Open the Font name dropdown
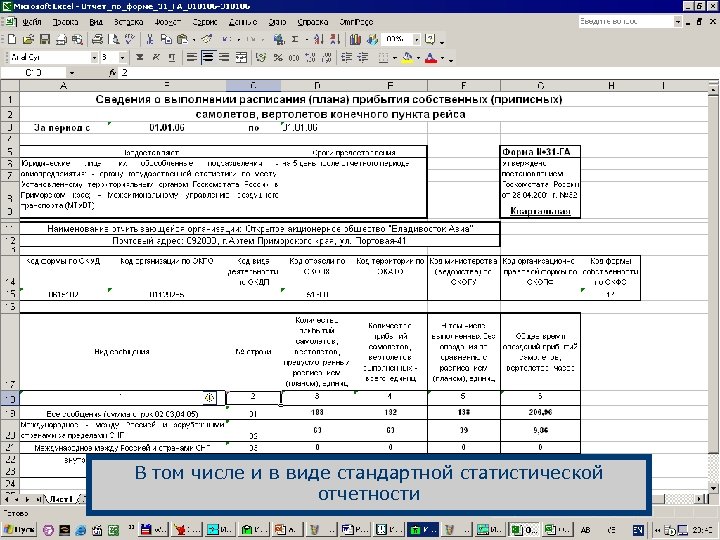Viewport: 720px width, 540px height. click(x=95, y=57)
